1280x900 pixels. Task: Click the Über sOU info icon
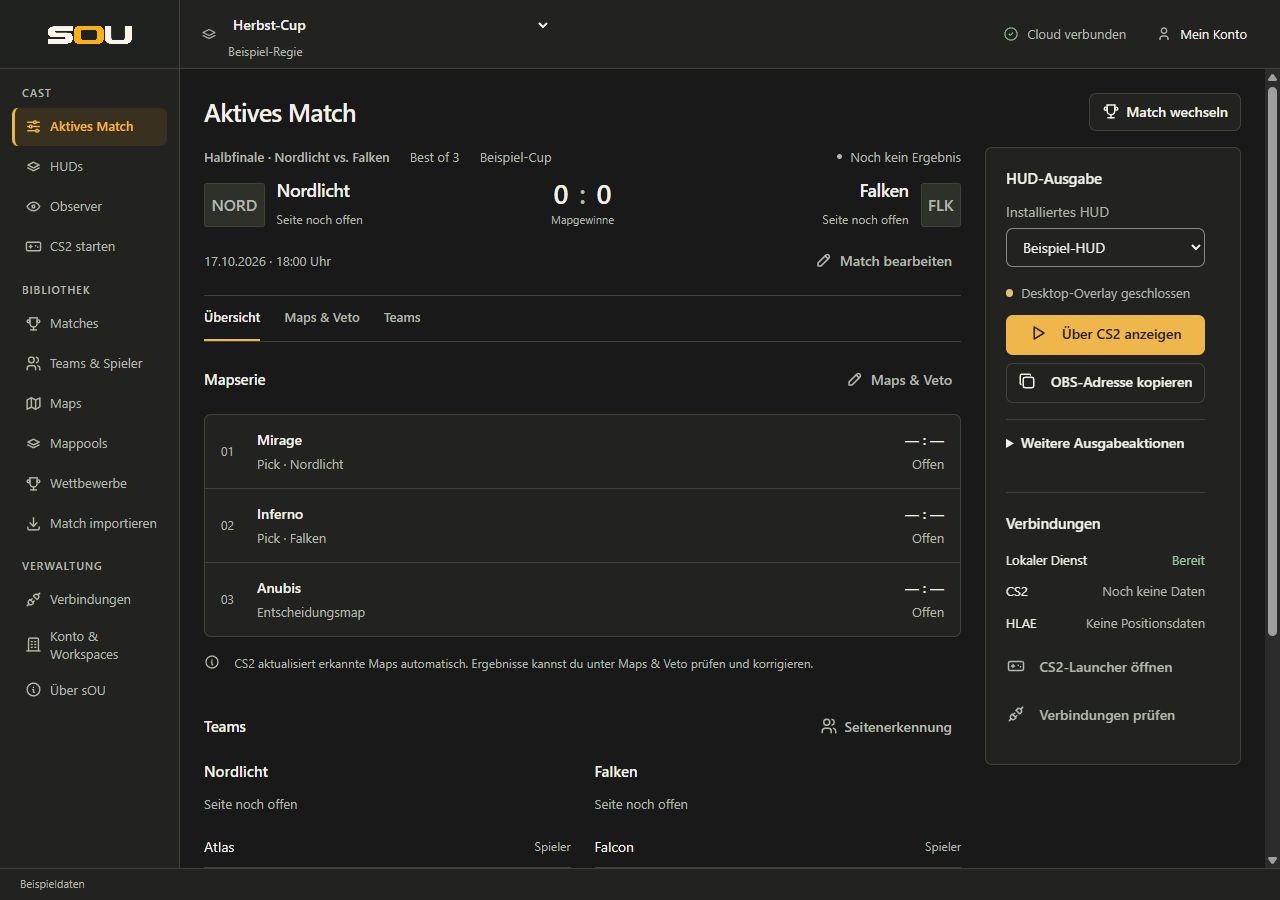(x=33, y=690)
